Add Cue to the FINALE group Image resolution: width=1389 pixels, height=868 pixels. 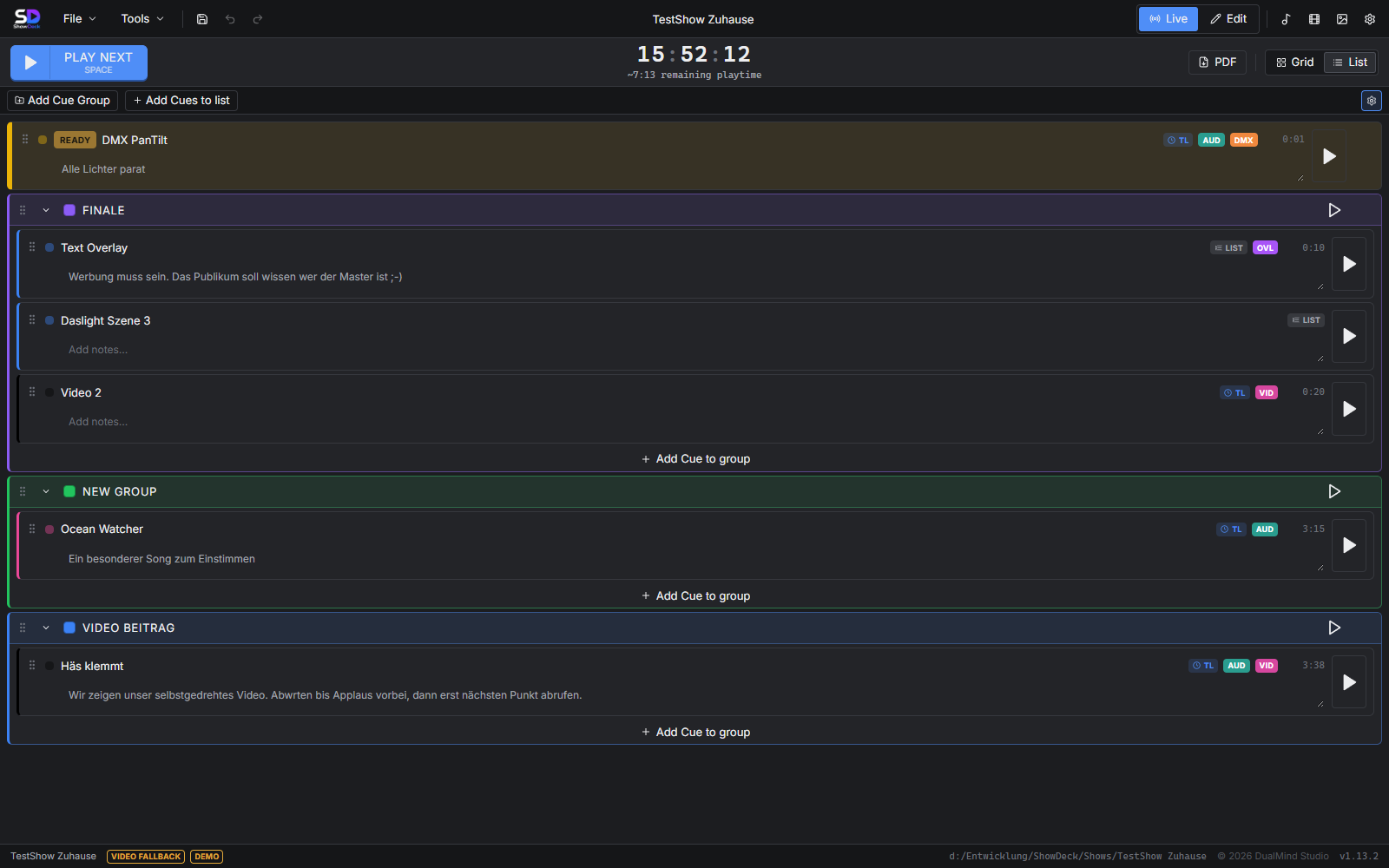695,459
